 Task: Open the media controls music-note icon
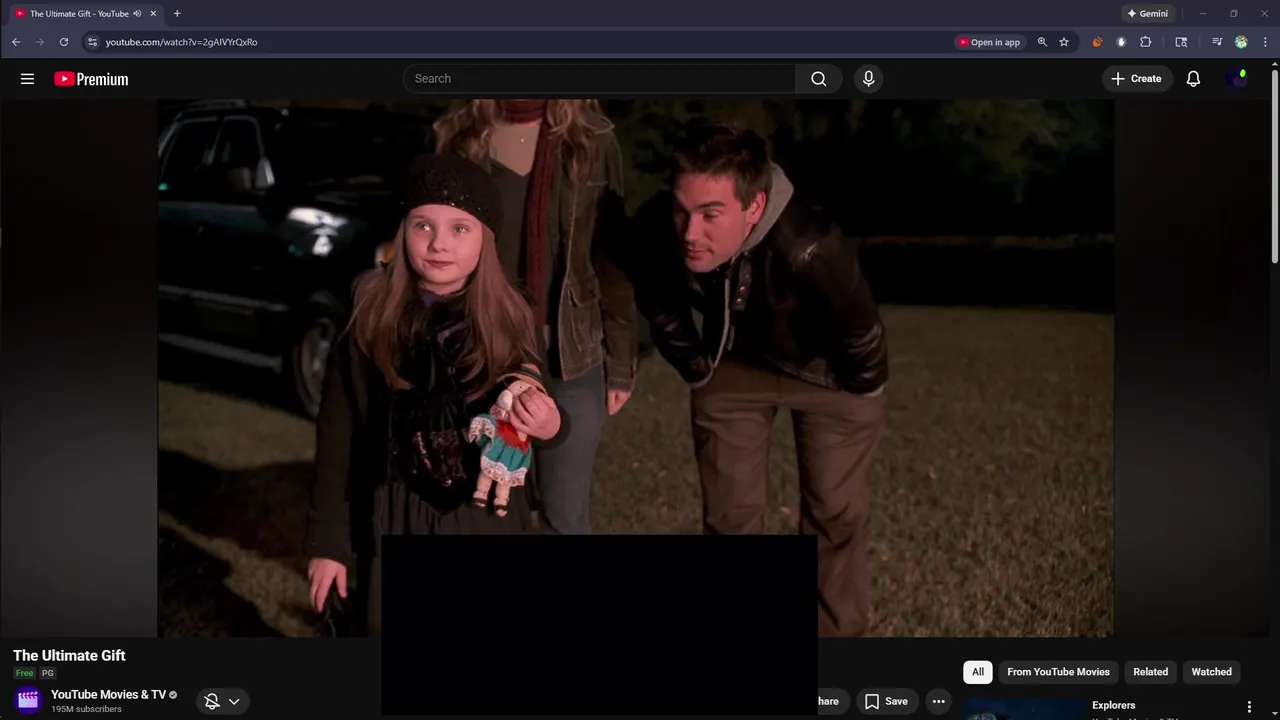[x=1217, y=42]
